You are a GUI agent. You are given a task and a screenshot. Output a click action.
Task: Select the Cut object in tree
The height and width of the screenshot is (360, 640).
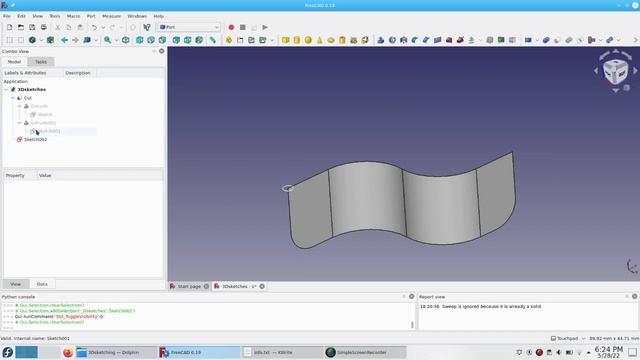pyautogui.click(x=28, y=98)
